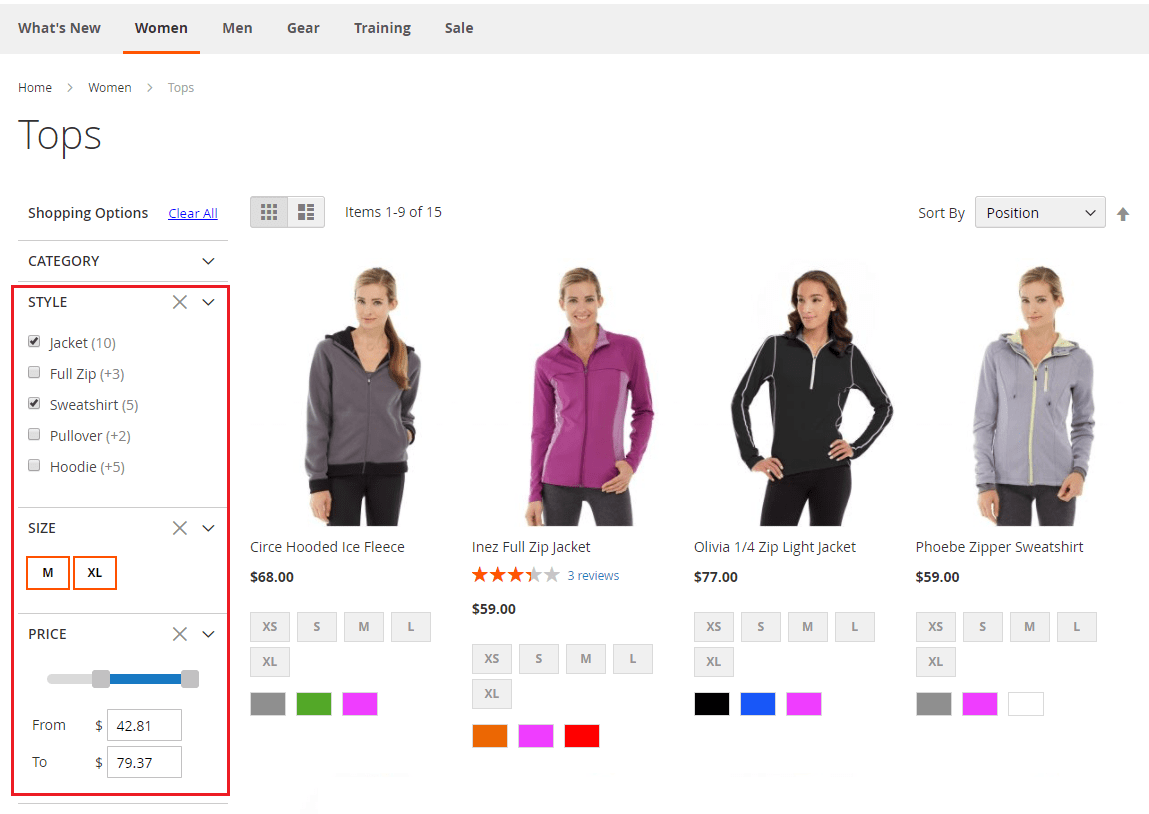This screenshot has width=1149, height=814.
Task: Open the Sort By Position dropdown
Action: (x=1040, y=212)
